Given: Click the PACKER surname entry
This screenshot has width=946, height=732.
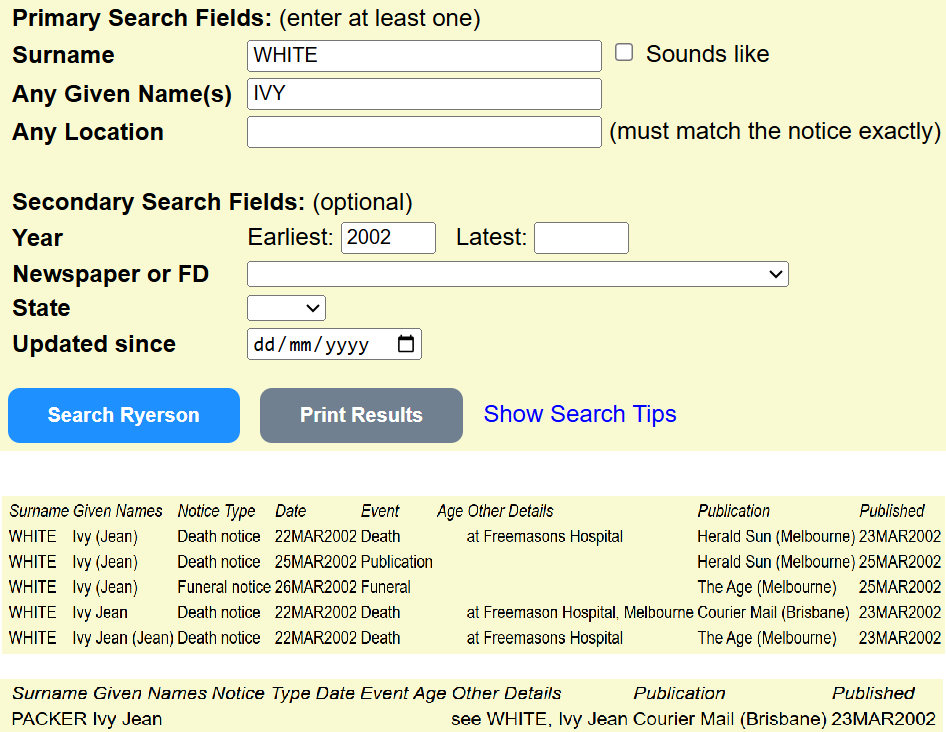Looking at the screenshot, I should 49,719.
